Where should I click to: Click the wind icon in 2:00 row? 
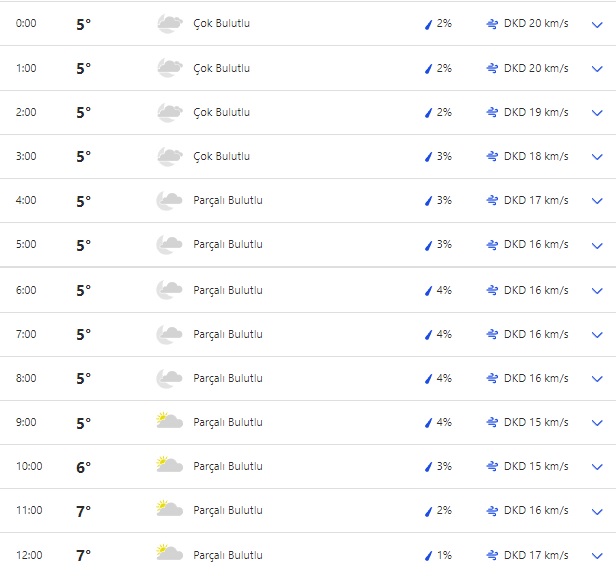(492, 112)
